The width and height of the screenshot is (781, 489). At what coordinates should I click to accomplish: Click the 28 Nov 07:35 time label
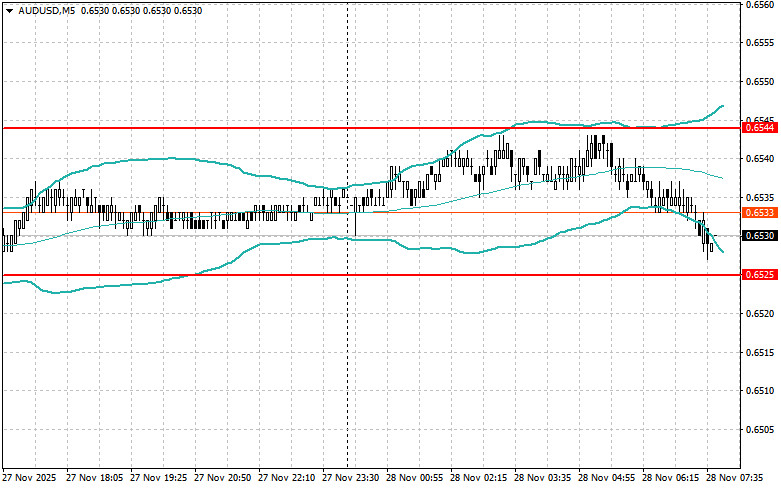tap(735, 478)
